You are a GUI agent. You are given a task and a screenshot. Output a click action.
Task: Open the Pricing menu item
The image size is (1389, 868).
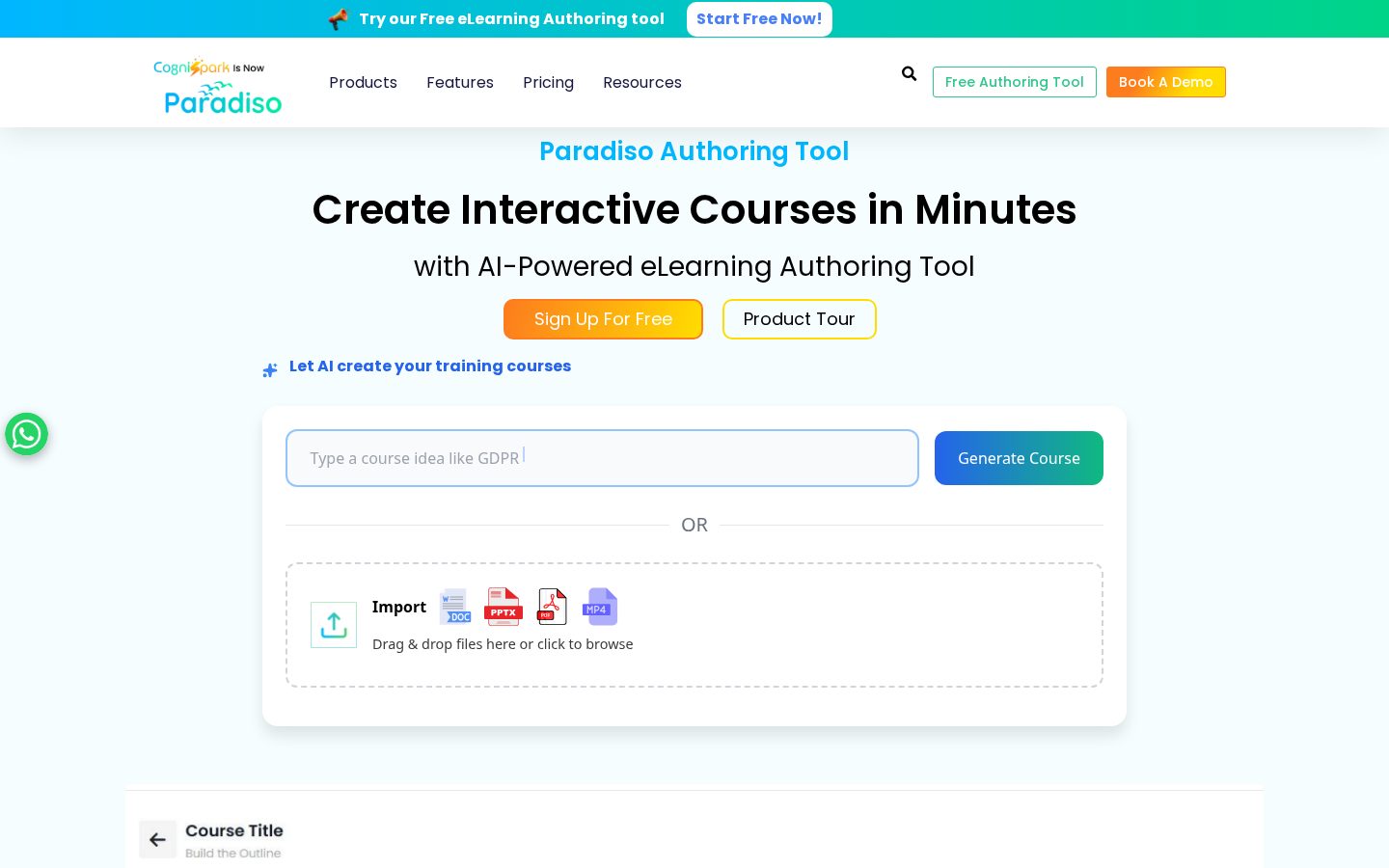coord(548,83)
